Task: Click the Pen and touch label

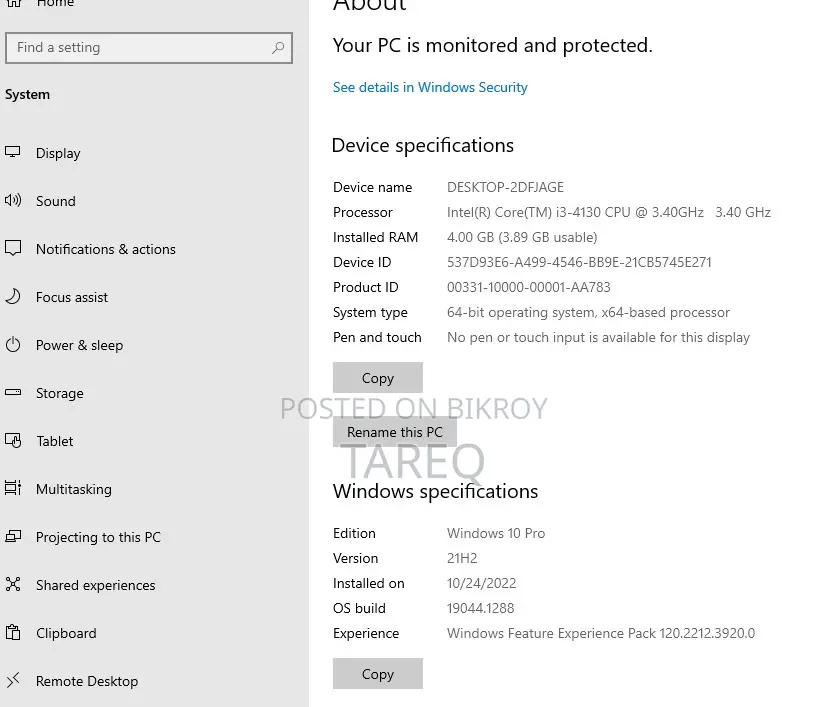Action: click(377, 337)
